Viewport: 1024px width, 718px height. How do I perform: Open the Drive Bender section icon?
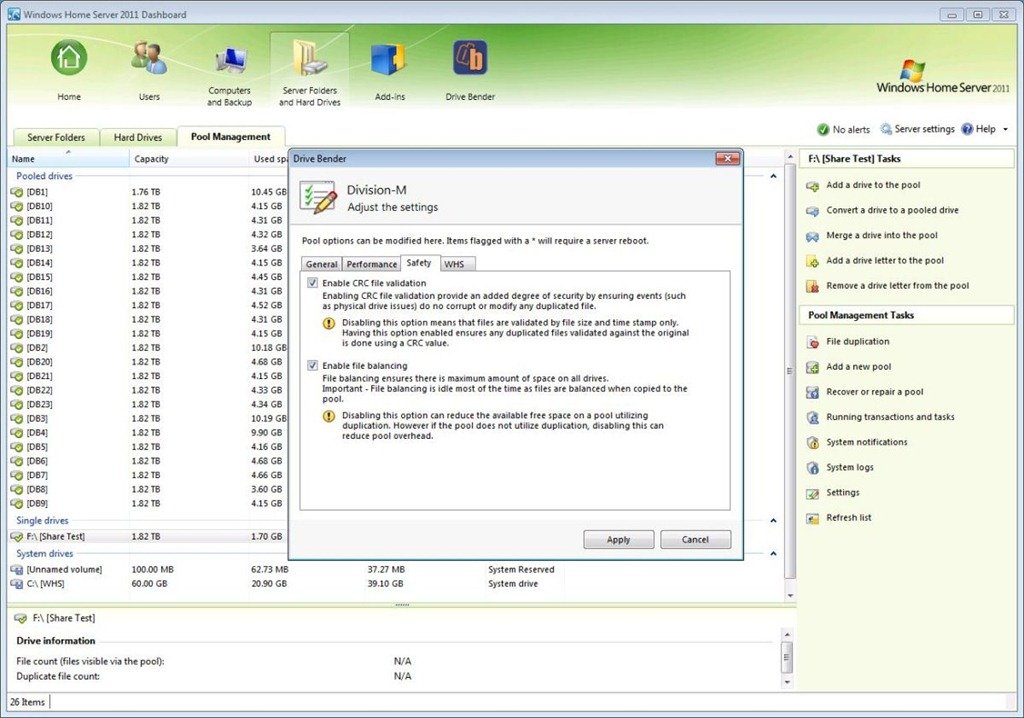[x=470, y=58]
